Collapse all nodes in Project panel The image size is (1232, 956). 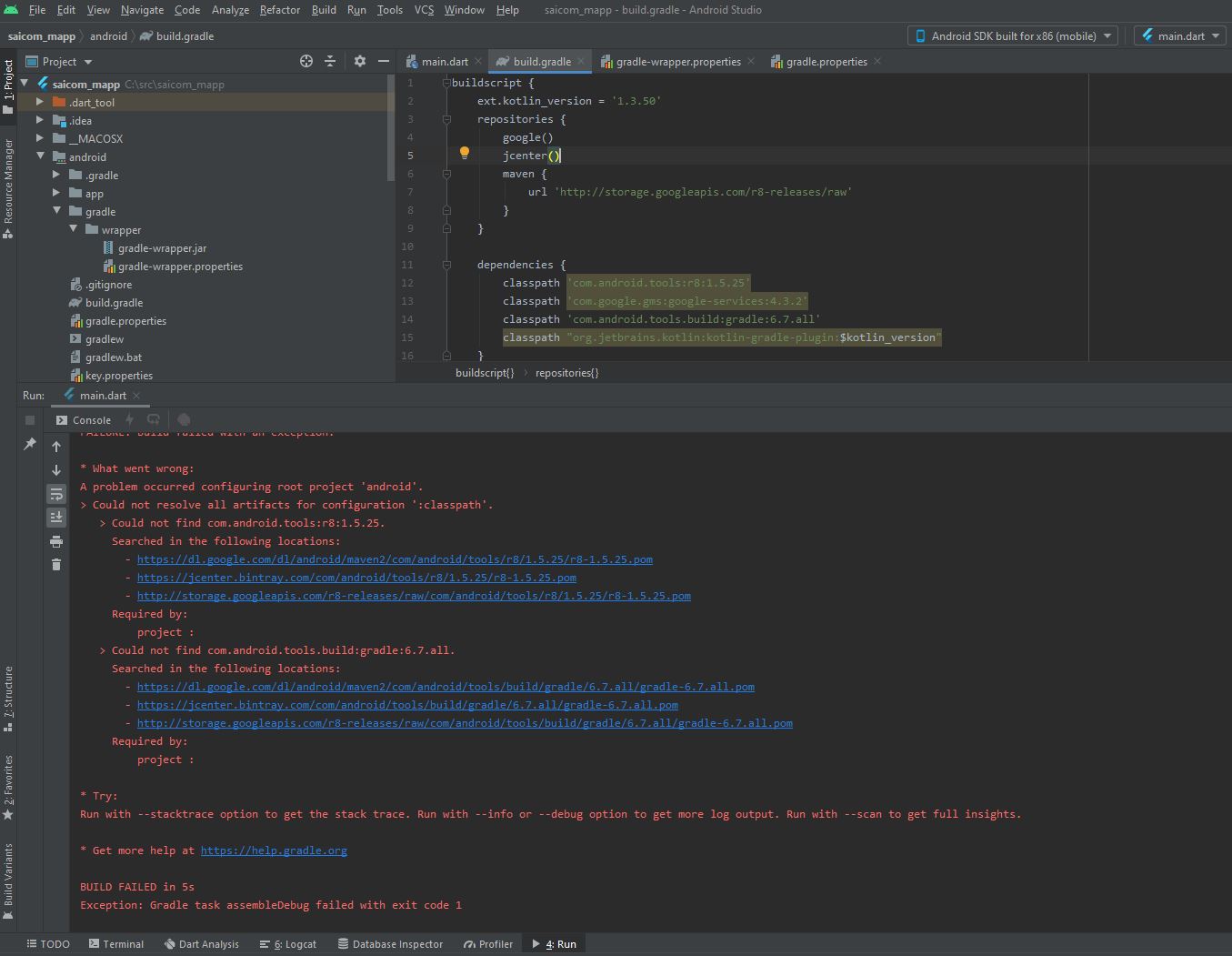pyautogui.click(x=330, y=61)
